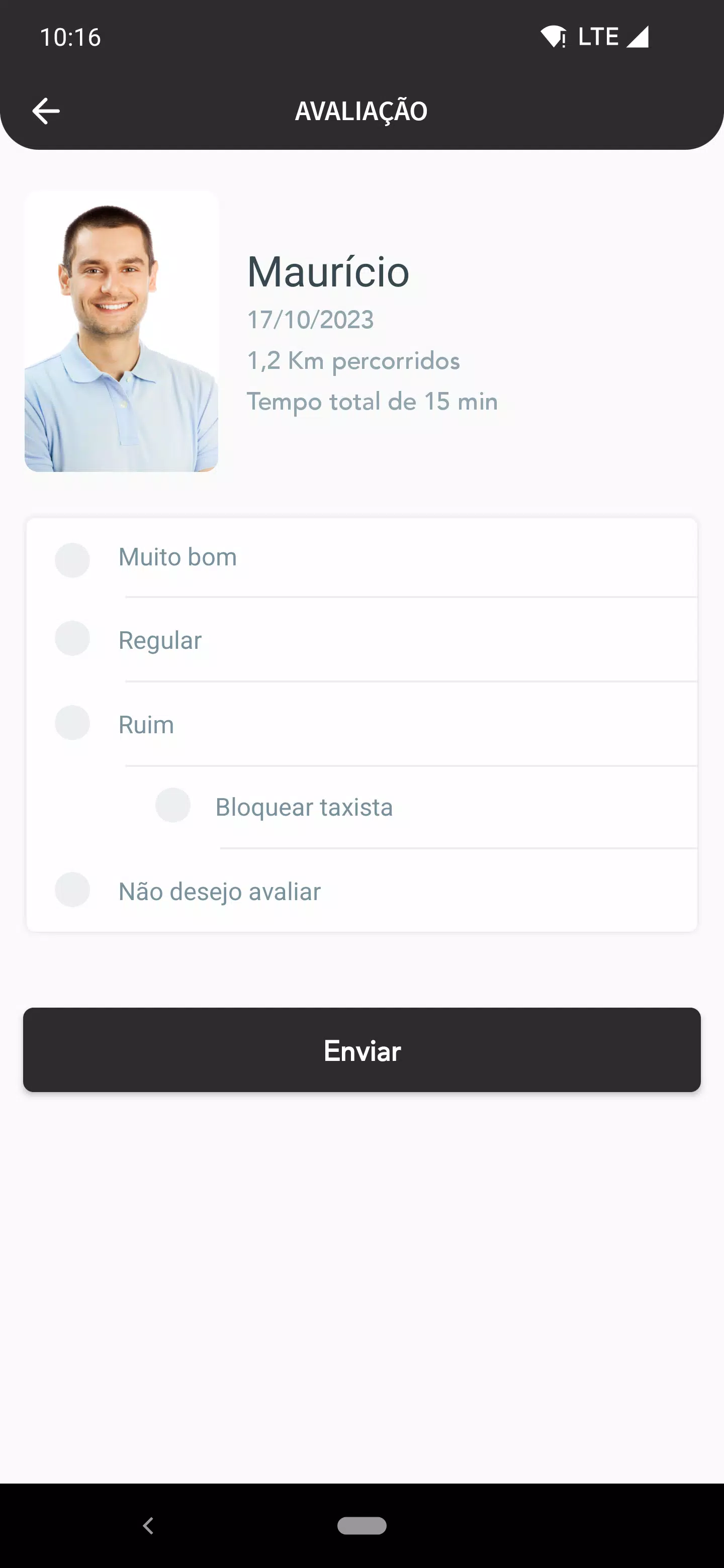Tap the "Tempo total de 15 min" text
This screenshot has height=1568, width=724.
click(x=372, y=402)
